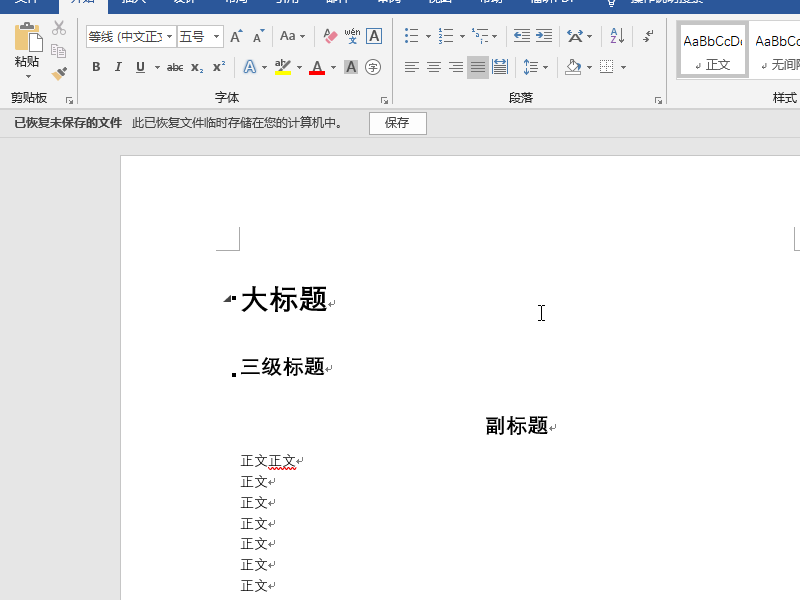Open the underline style dropdown arrow
Image resolution: width=800 pixels, height=600 pixels.
(157, 67)
